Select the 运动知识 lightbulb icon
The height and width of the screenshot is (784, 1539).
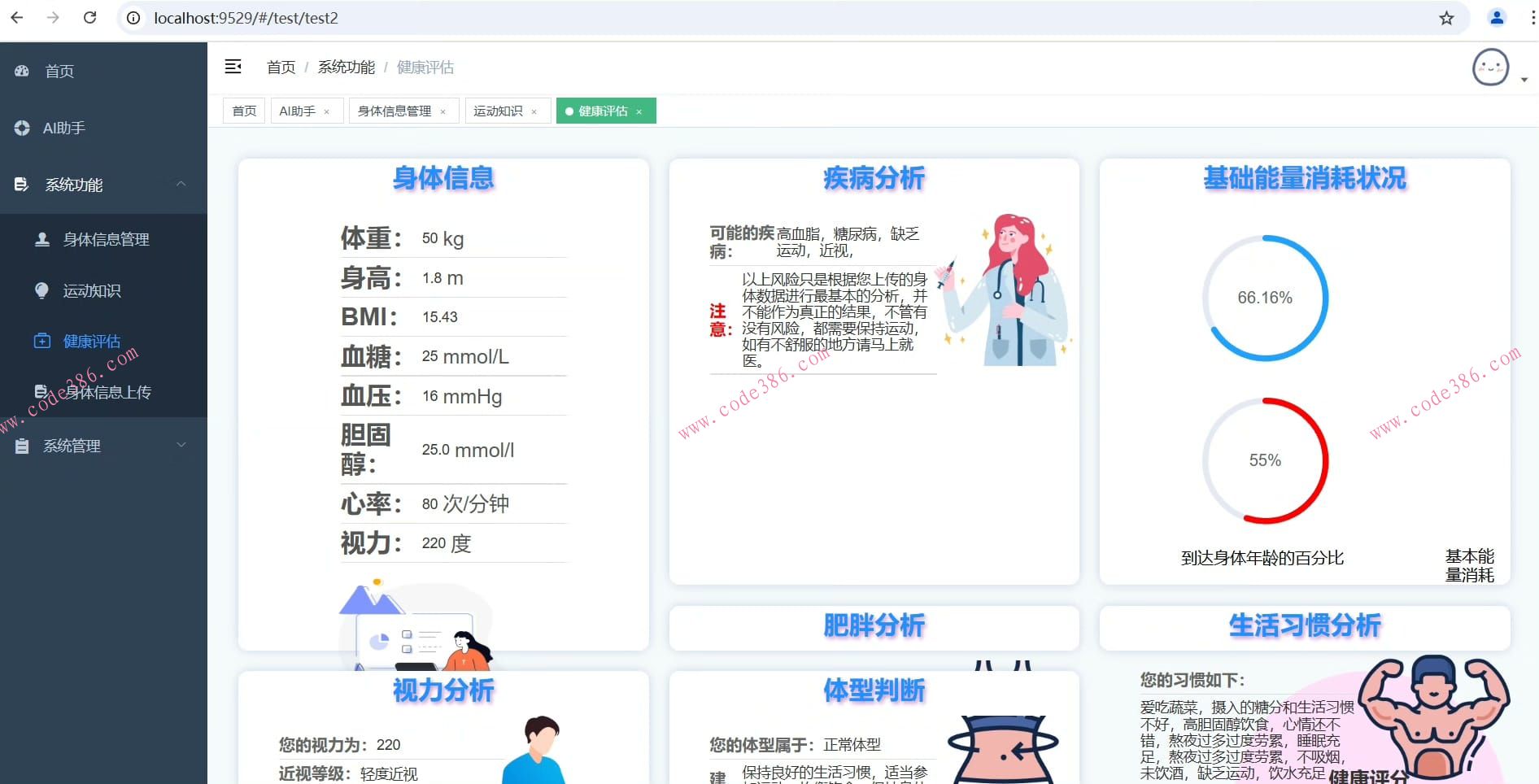(41, 290)
